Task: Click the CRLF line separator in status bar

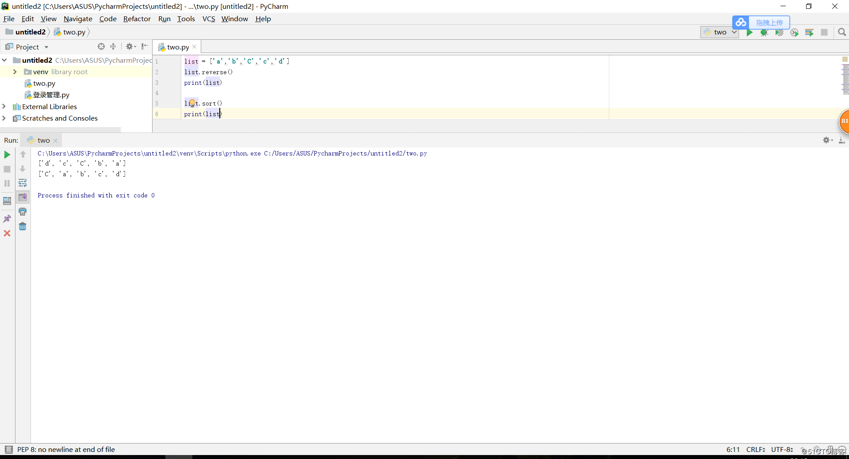Action: pyautogui.click(x=755, y=450)
